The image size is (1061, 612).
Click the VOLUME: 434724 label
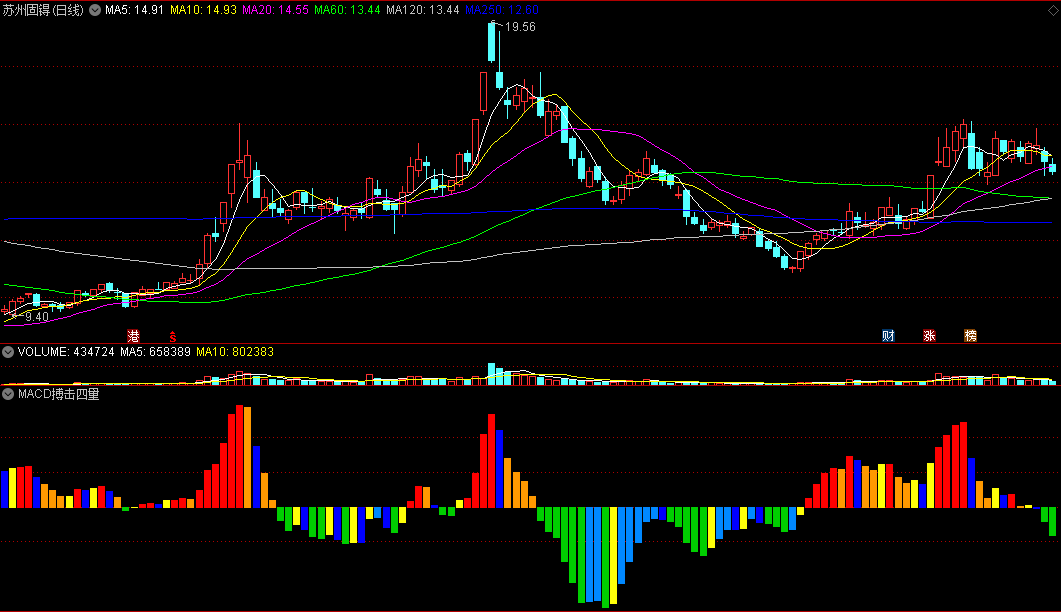tap(66, 352)
